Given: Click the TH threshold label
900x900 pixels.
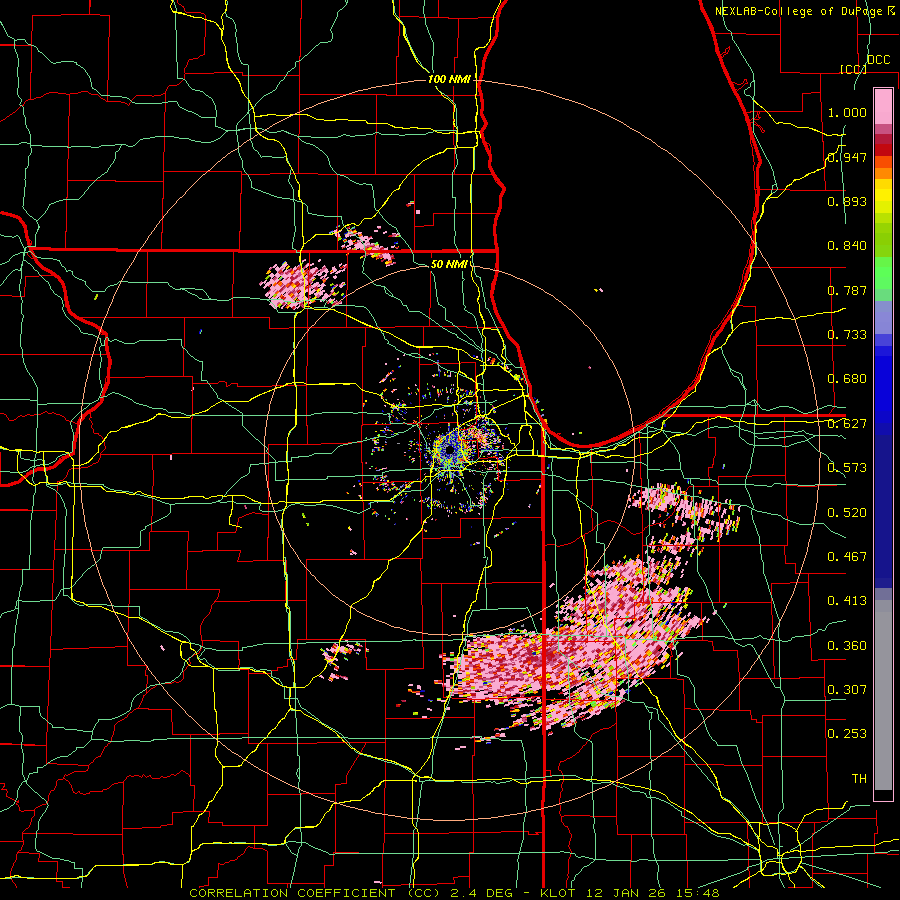Looking at the screenshot, I should pyautogui.click(x=859, y=779).
